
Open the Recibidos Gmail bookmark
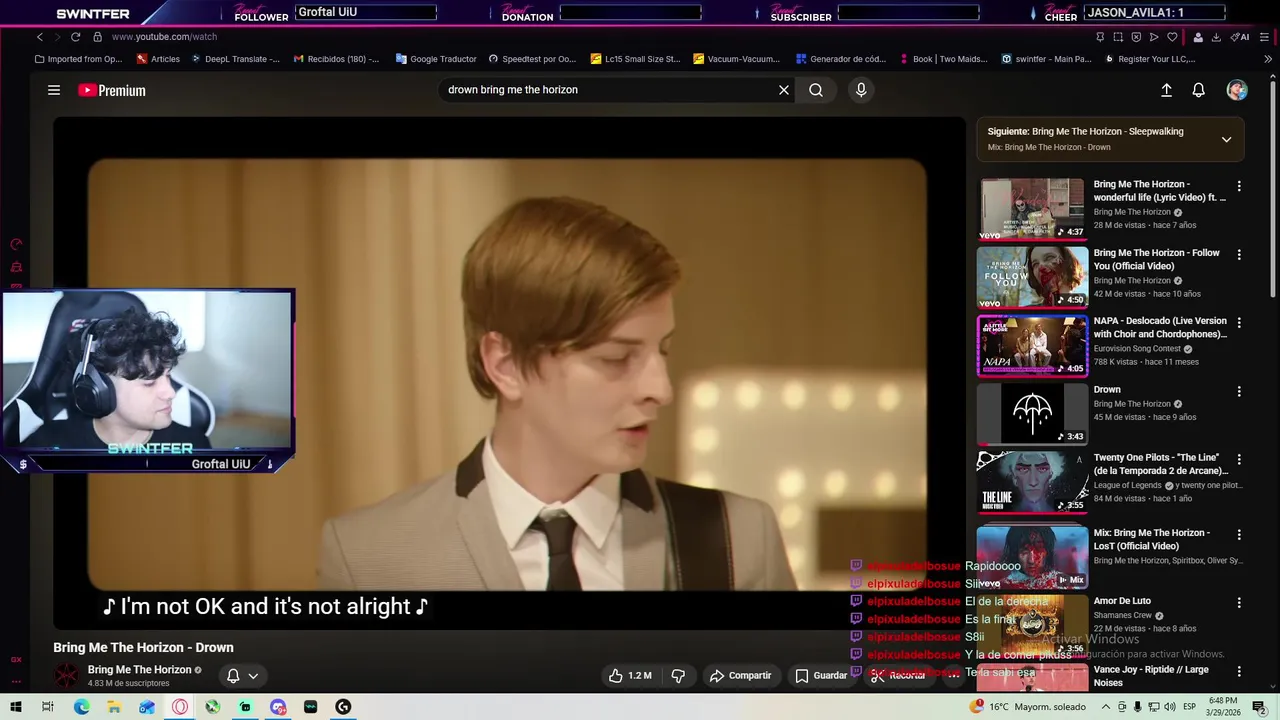336,59
